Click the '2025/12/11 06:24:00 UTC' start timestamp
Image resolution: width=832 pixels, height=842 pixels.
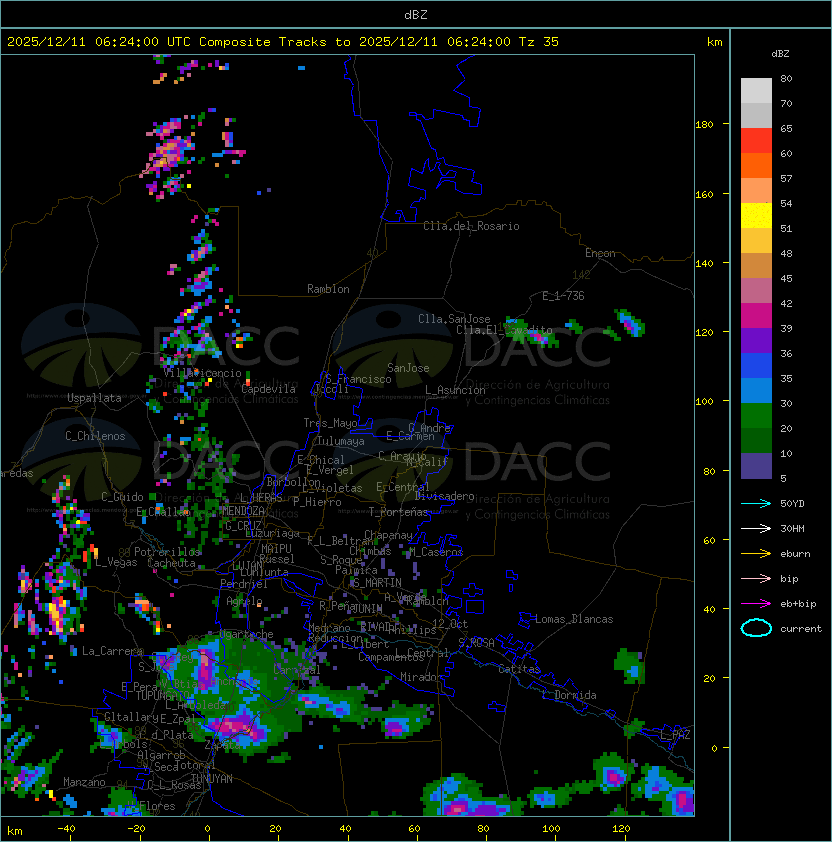coord(99,42)
